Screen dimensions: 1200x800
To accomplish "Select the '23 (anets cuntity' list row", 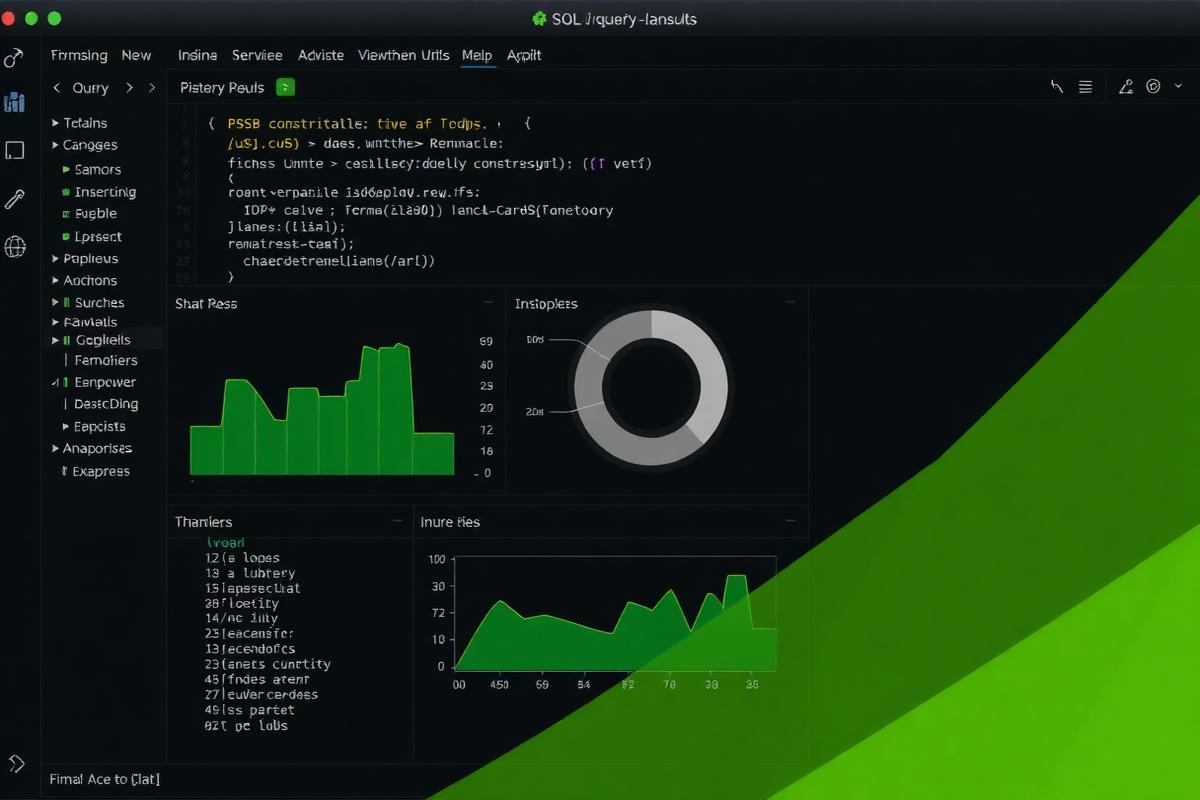I will 267,664.
